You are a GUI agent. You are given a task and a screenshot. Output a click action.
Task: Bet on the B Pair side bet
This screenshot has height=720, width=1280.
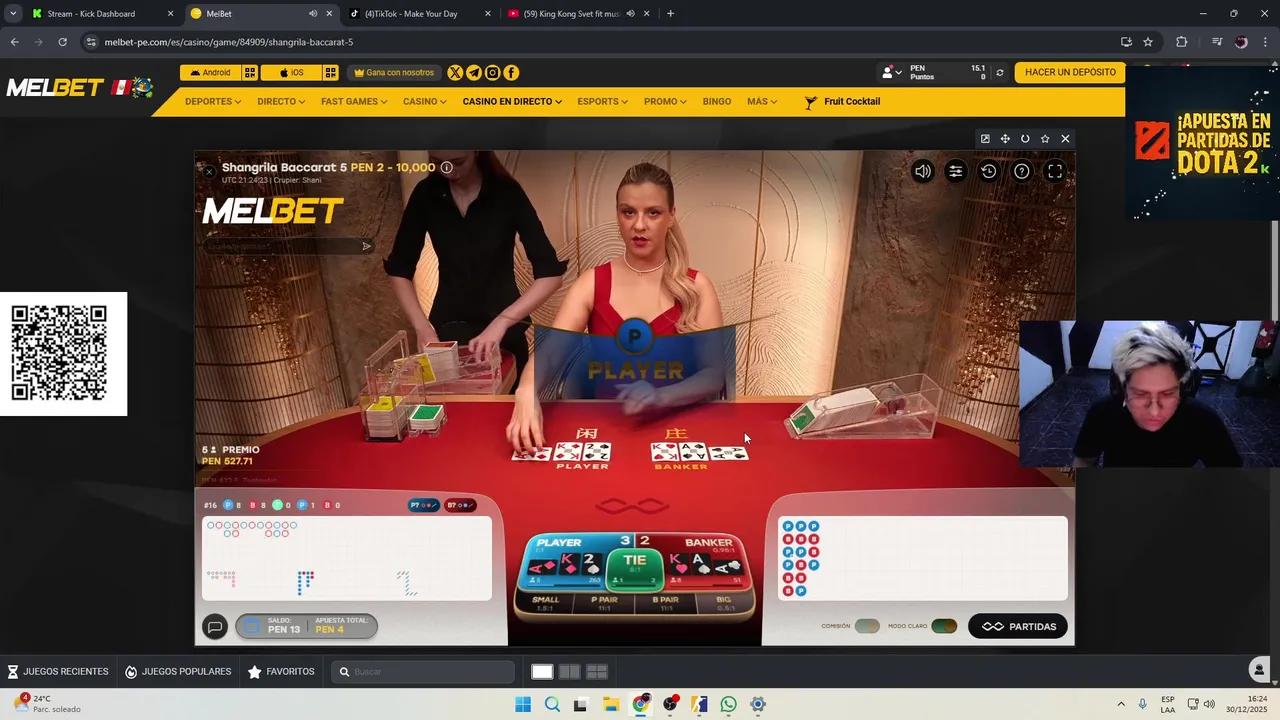click(x=665, y=603)
